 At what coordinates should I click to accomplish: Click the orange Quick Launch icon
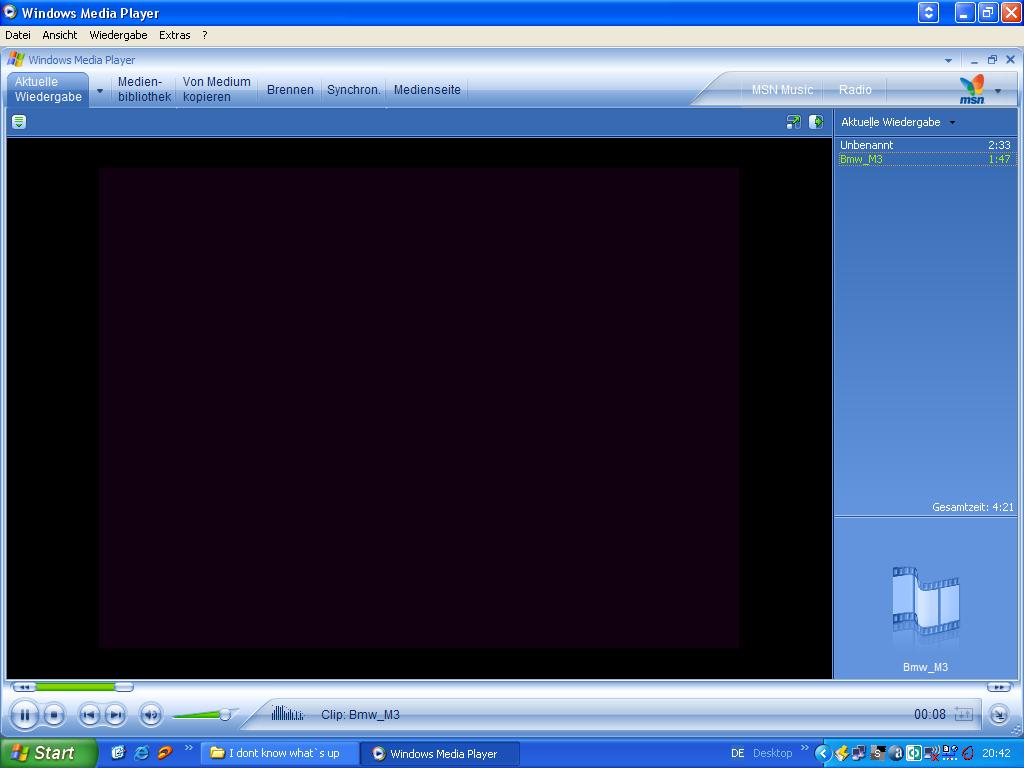(165, 753)
